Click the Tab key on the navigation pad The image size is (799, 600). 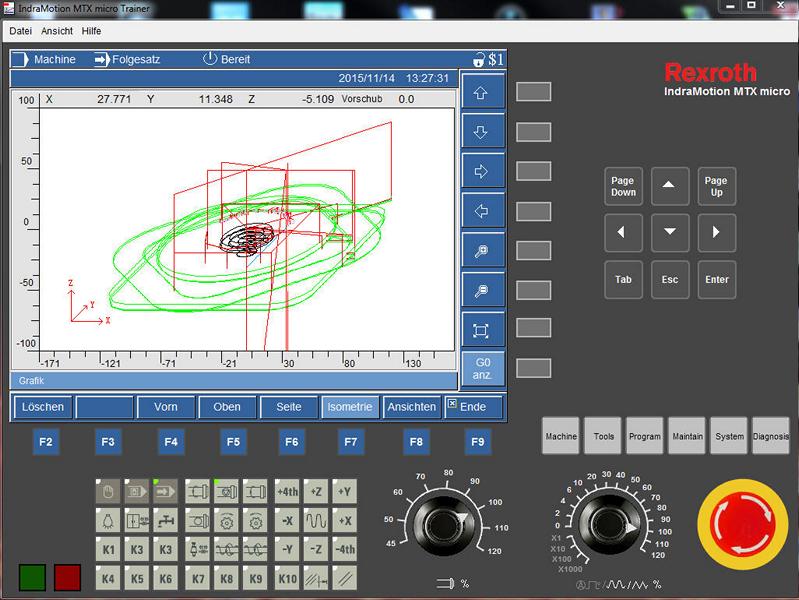[x=623, y=279]
